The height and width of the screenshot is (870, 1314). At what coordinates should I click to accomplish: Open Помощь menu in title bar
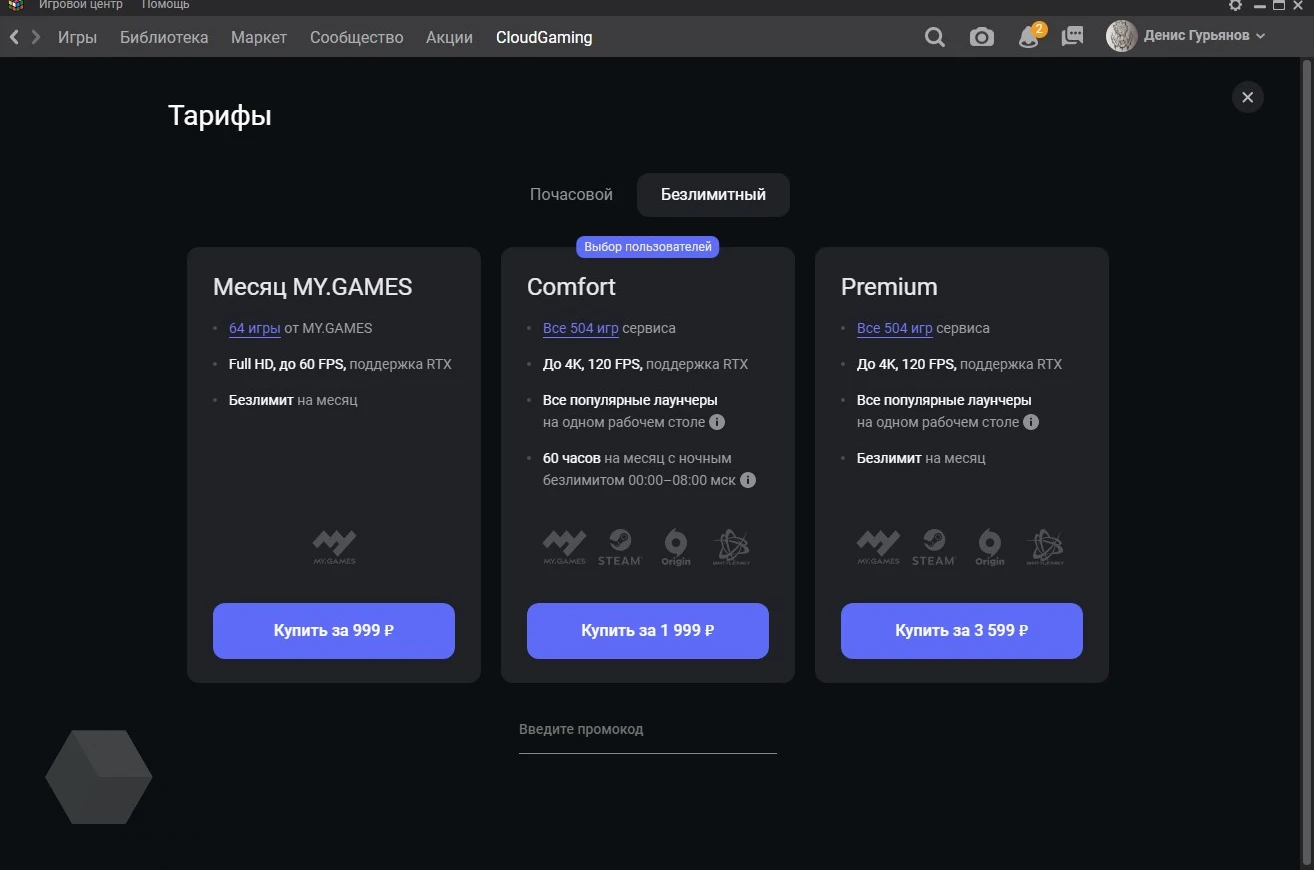click(165, 5)
